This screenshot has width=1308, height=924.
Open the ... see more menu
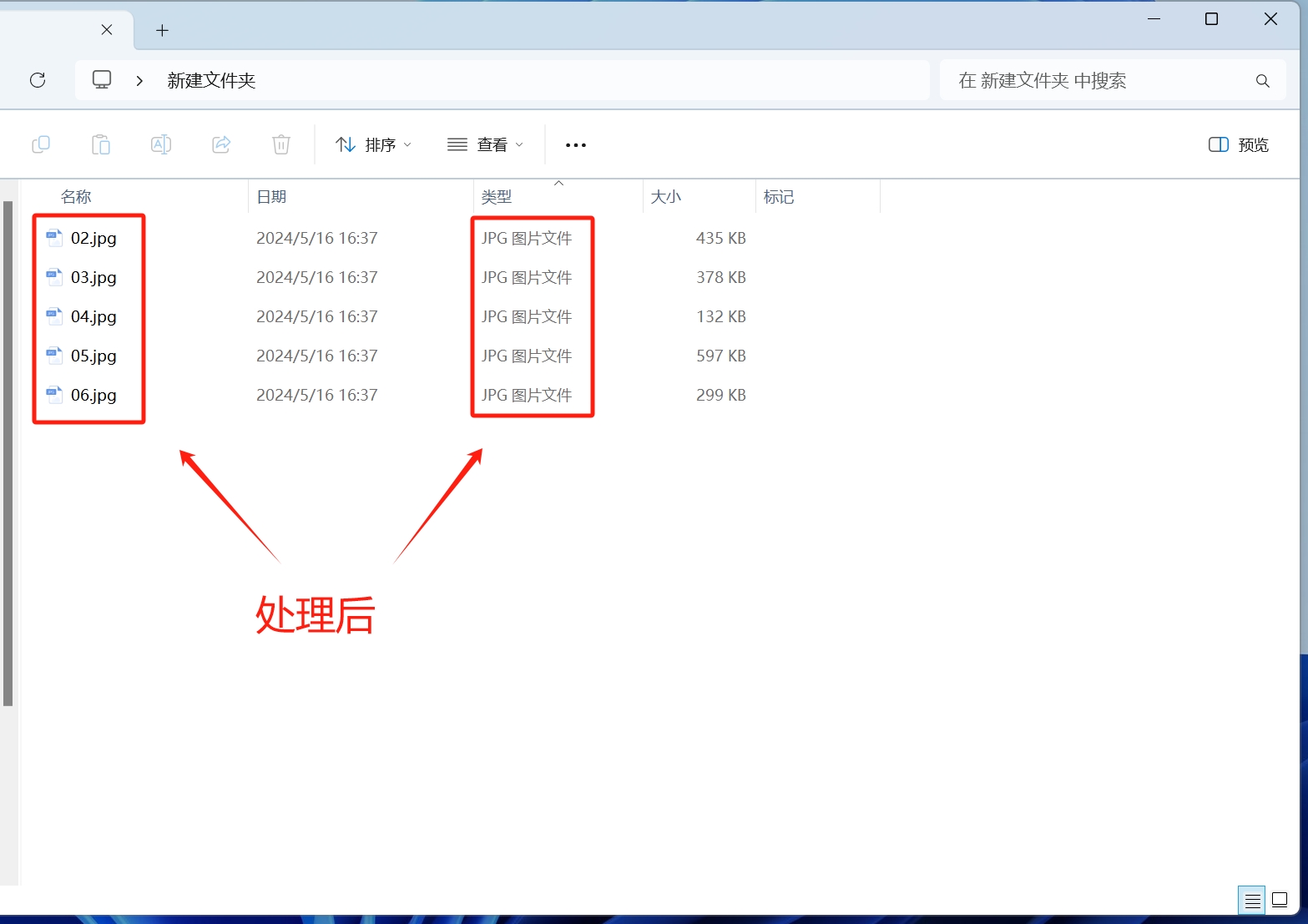[x=574, y=144]
